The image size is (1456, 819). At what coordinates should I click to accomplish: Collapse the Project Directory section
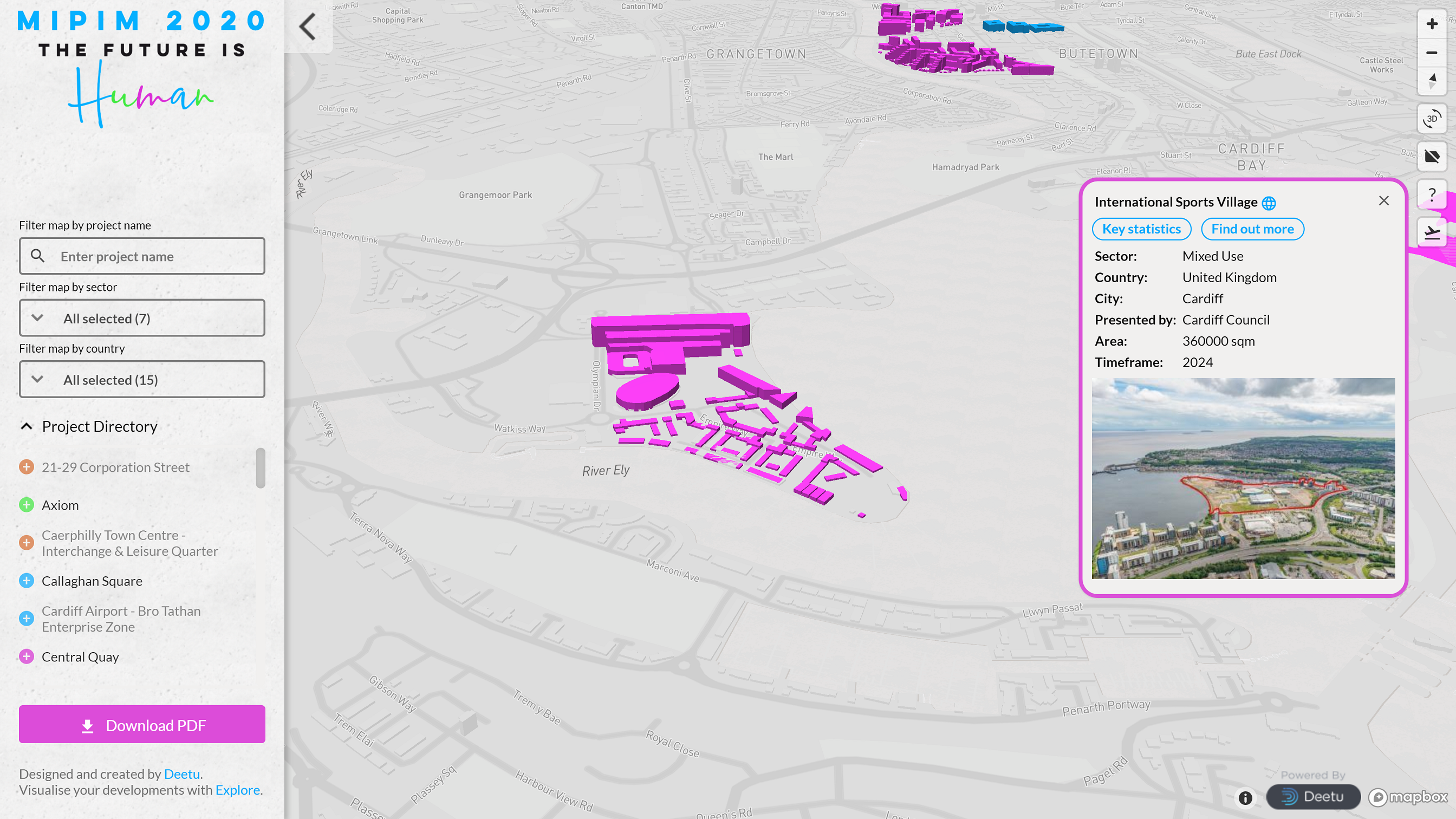(27, 426)
